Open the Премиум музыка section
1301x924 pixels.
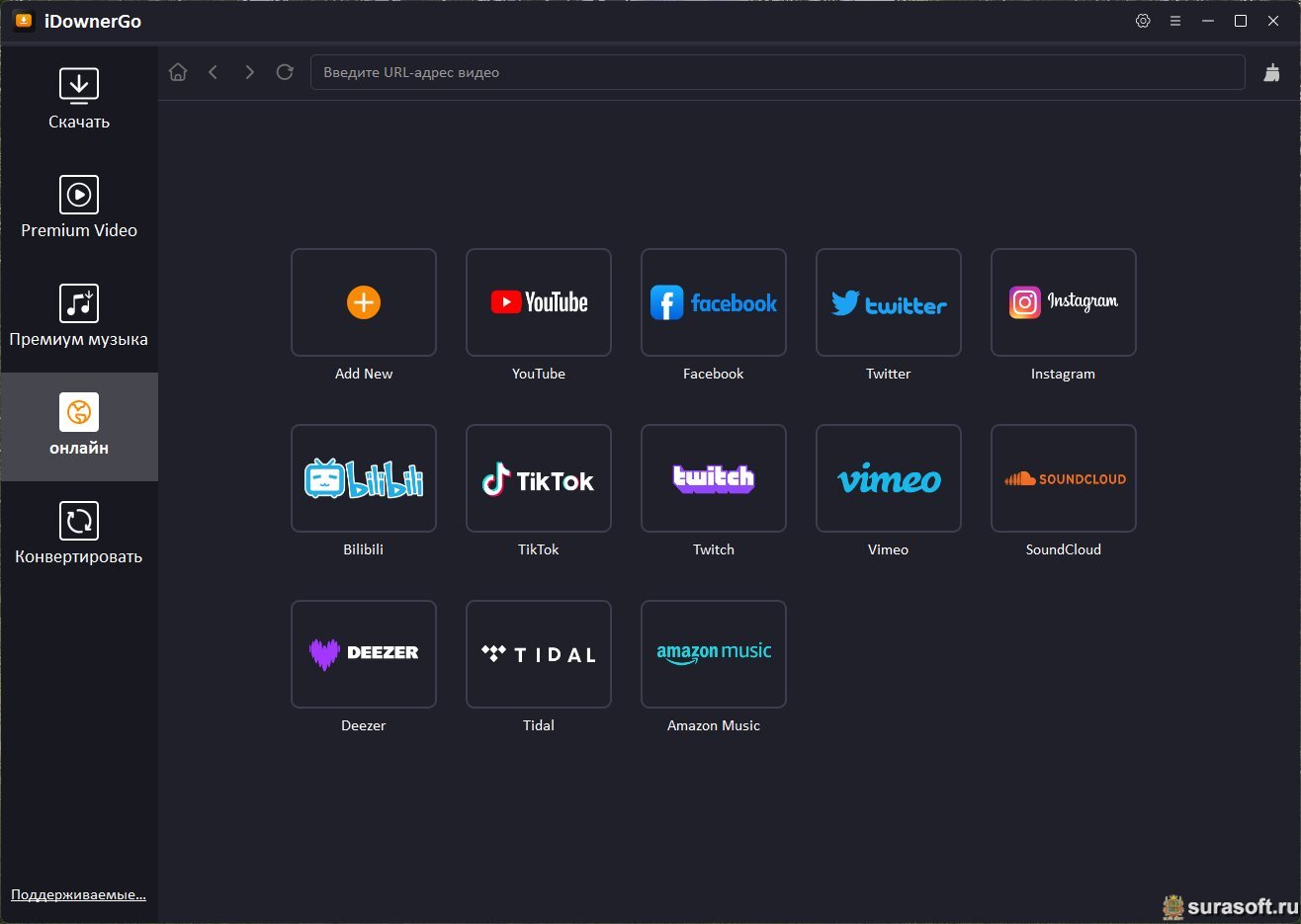[79, 317]
